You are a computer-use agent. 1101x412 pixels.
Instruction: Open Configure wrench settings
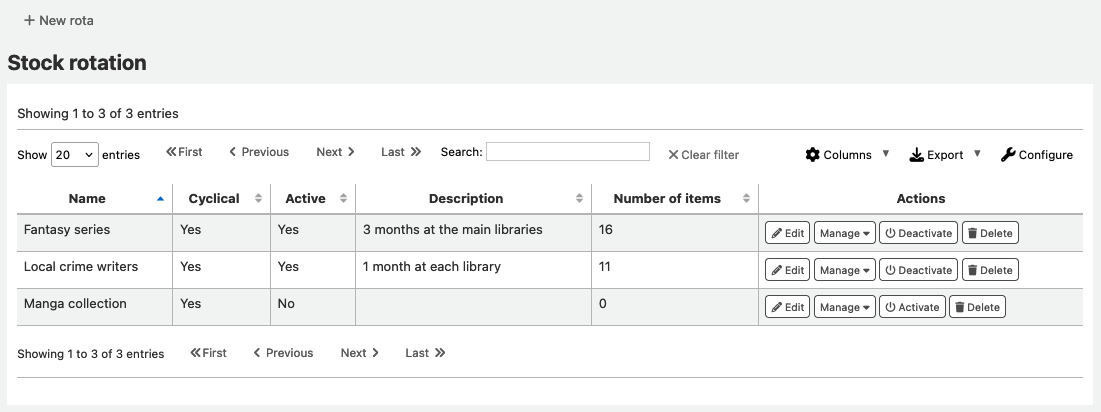click(x=1037, y=155)
